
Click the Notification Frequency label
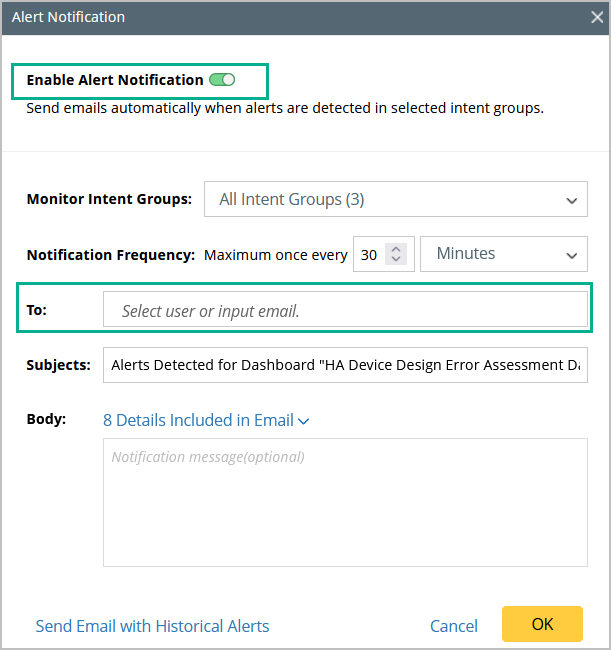(x=111, y=255)
